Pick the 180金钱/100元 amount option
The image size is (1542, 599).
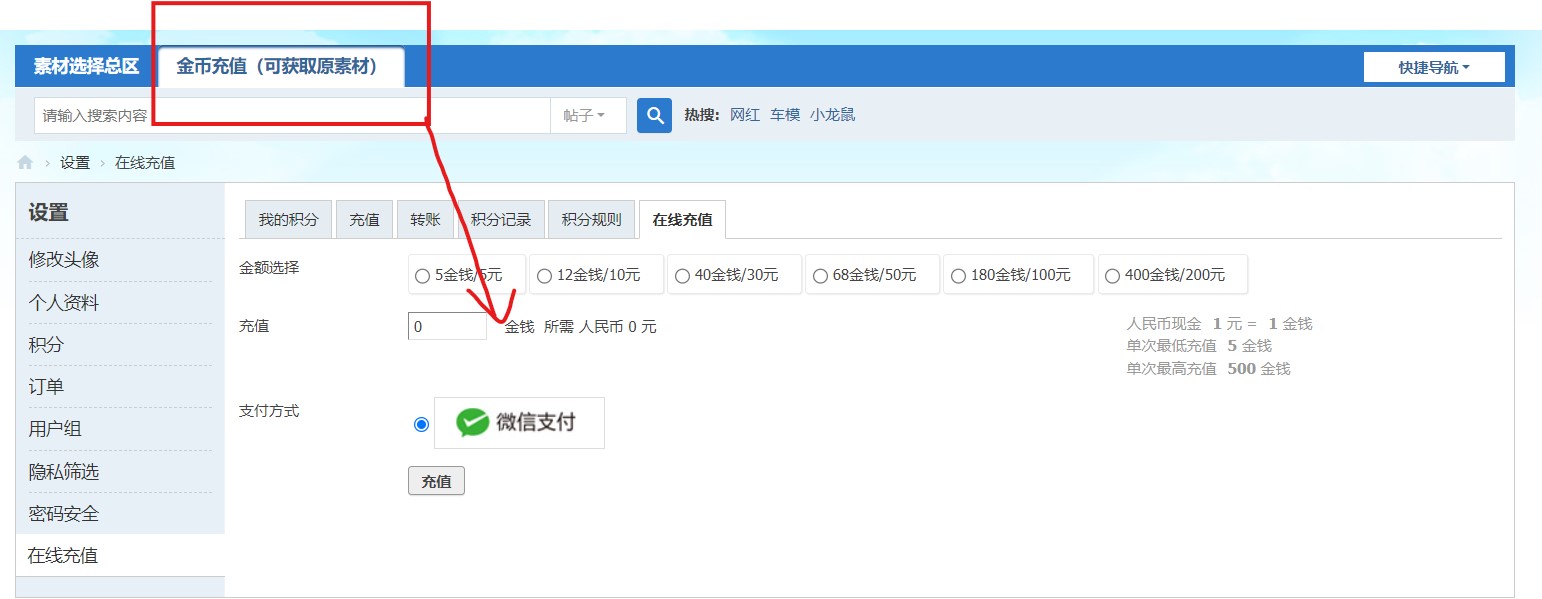pos(1018,275)
